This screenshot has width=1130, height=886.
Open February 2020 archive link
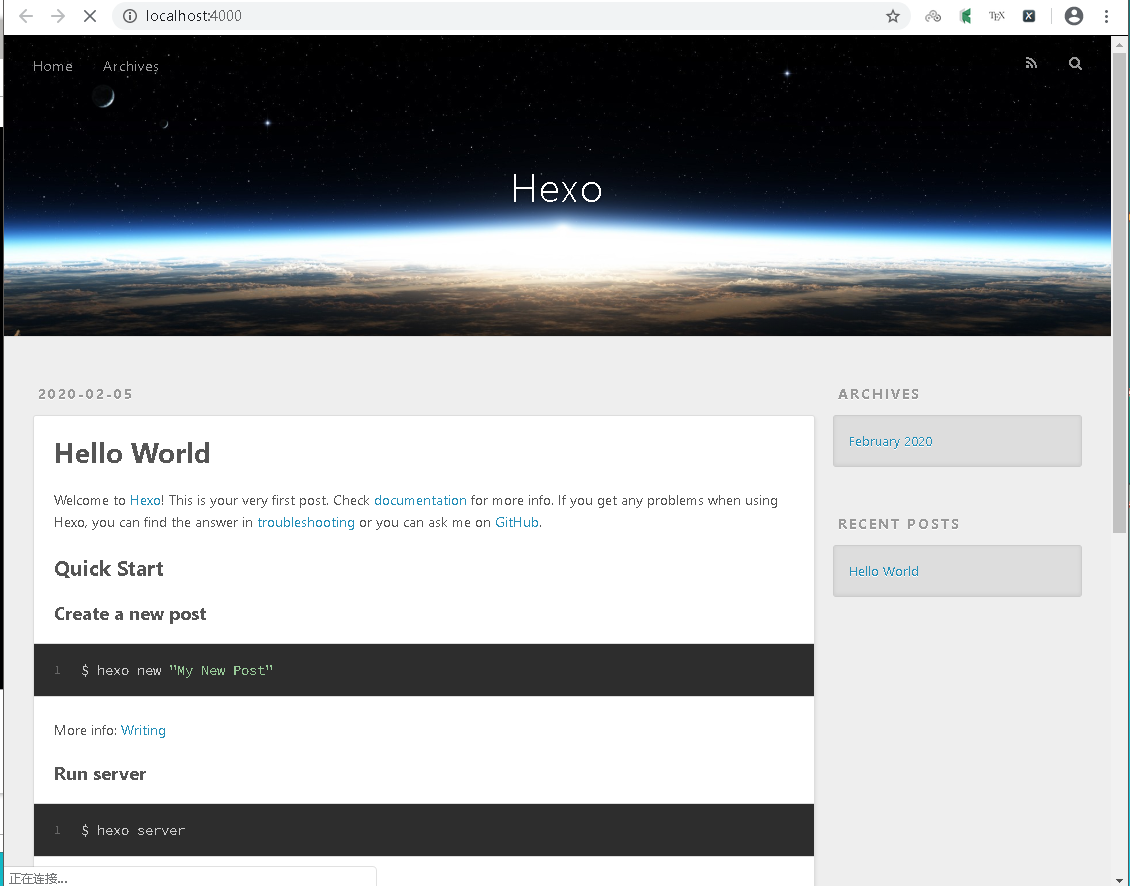890,441
